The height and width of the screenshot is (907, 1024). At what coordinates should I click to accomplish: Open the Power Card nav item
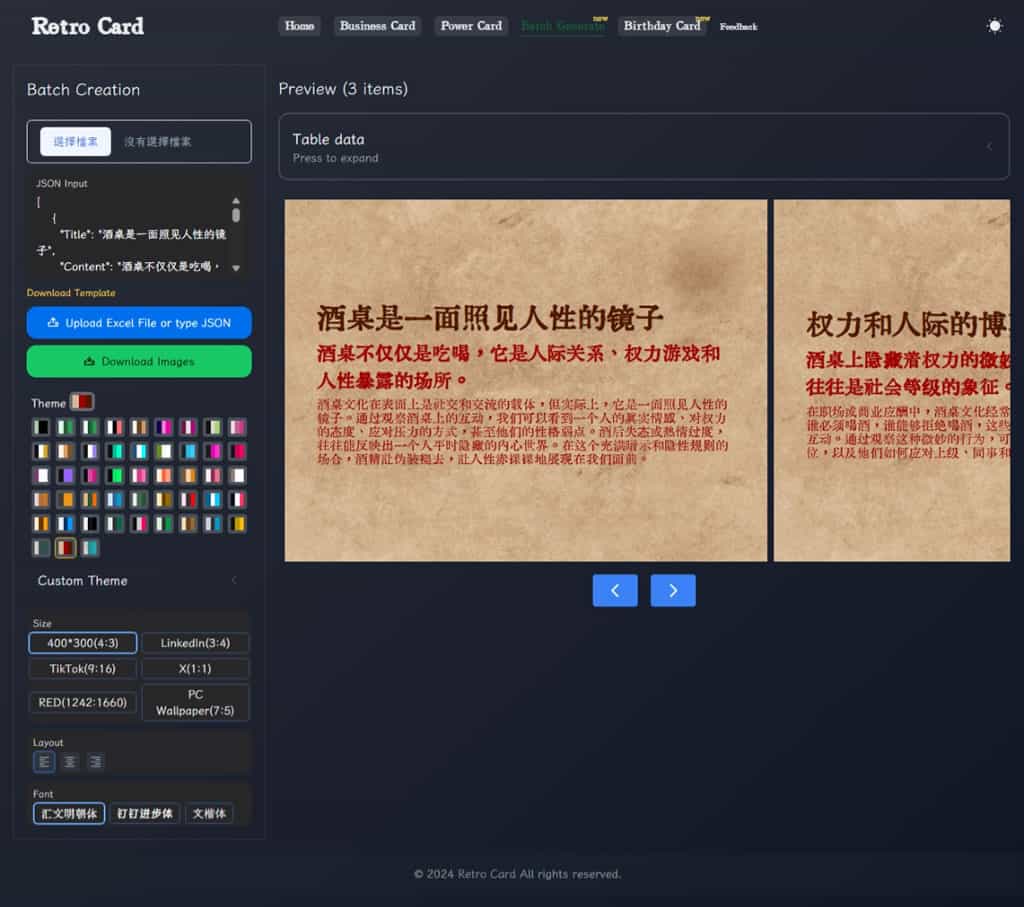point(471,26)
